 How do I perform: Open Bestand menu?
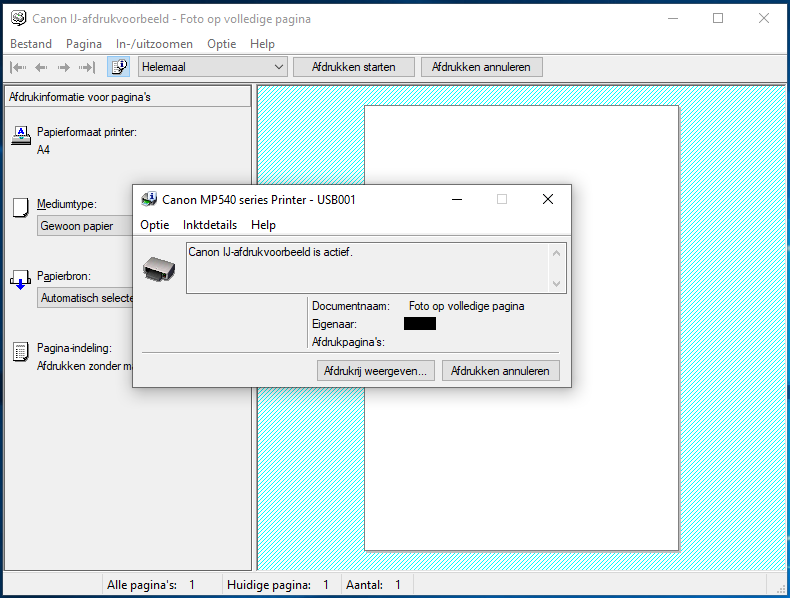point(31,44)
